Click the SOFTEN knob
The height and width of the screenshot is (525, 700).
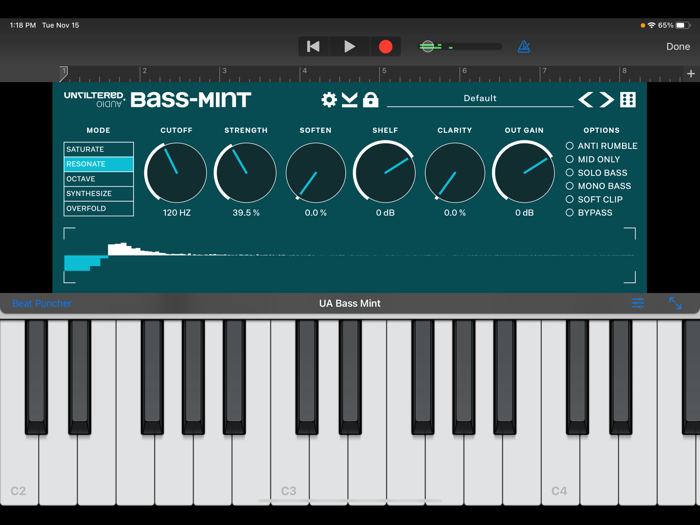coord(316,172)
